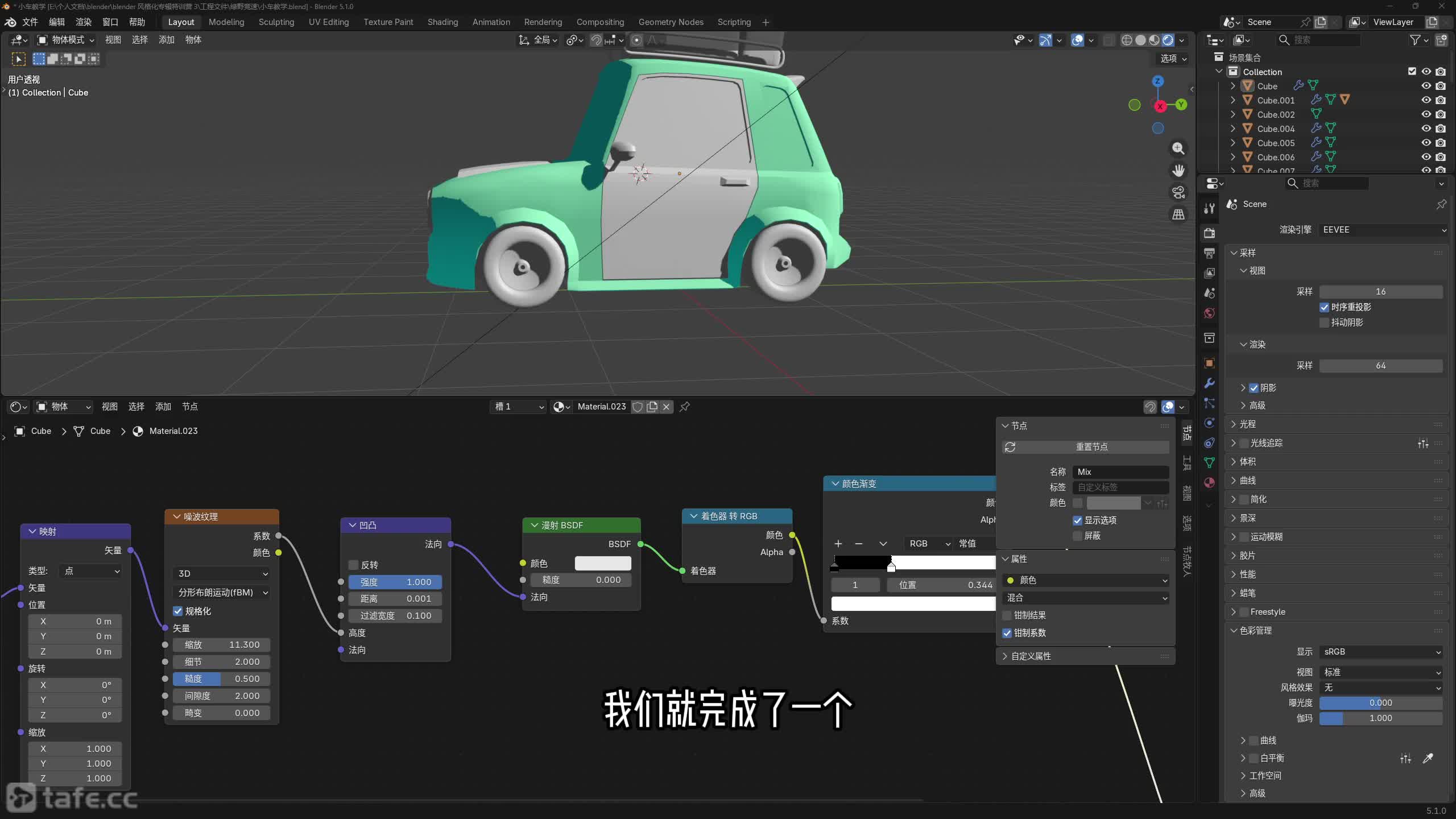Disable rendering for Cube.002 camera icon
Viewport: 1456px width, 819px height.
[1441, 114]
